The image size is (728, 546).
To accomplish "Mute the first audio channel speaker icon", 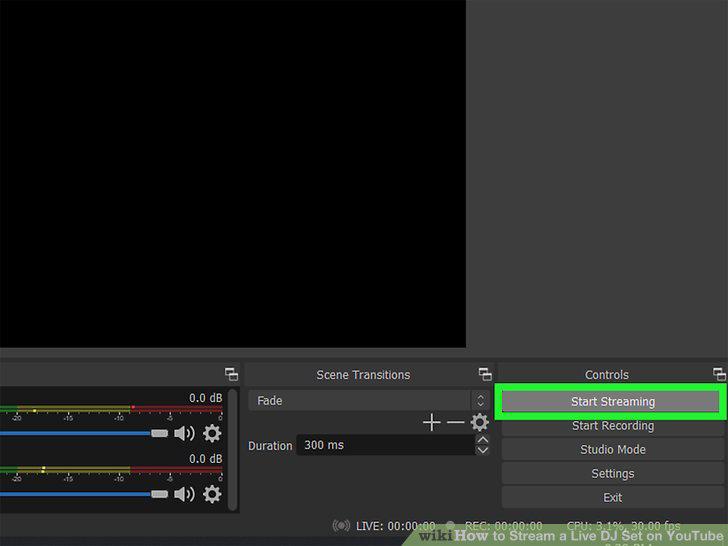I will click(184, 433).
